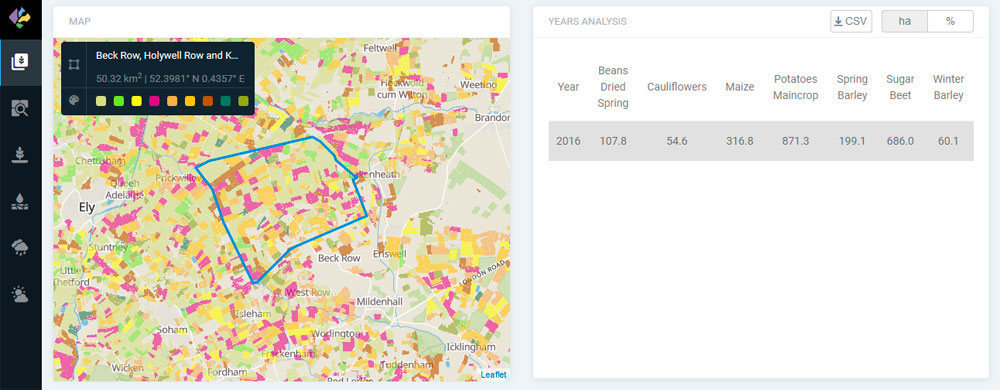This screenshot has width=1000, height=390.
Task: Select the brown-orange legend swatch
Action: [208, 101]
